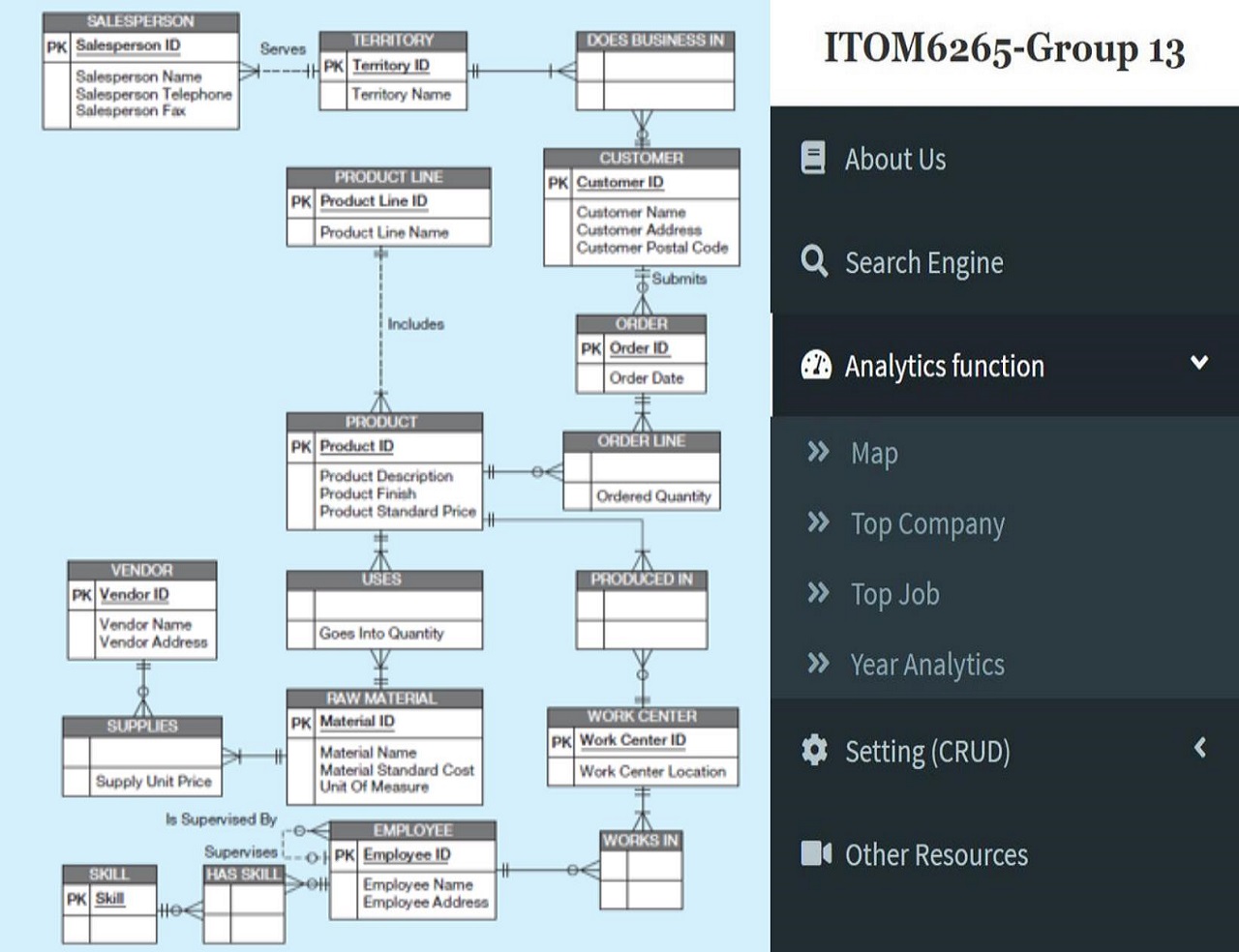This screenshot has height=952, width=1239.
Task: Select Year Analytics from the submenu
Action: pos(927,666)
